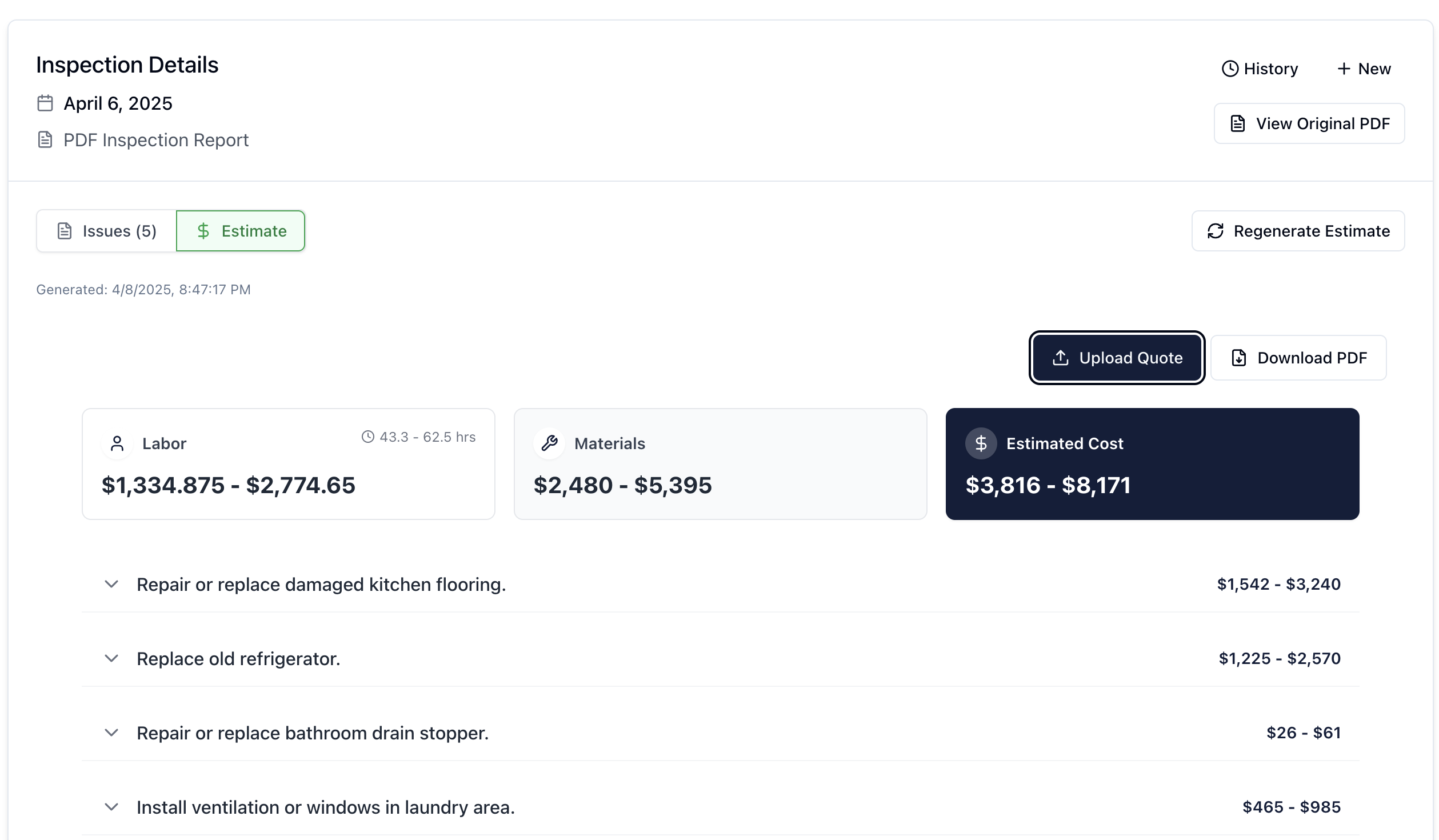
Task: Click the calendar icon beside April 6, 2025
Action: 45,103
